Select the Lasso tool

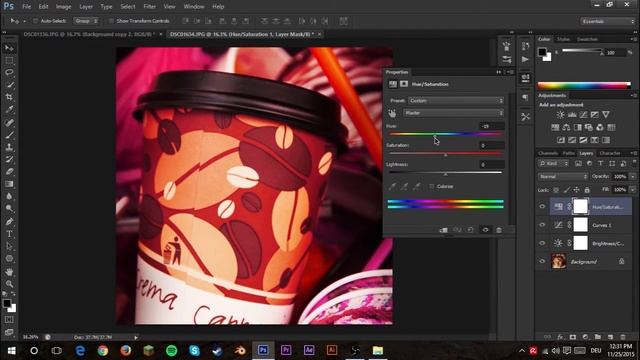[9, 72]
